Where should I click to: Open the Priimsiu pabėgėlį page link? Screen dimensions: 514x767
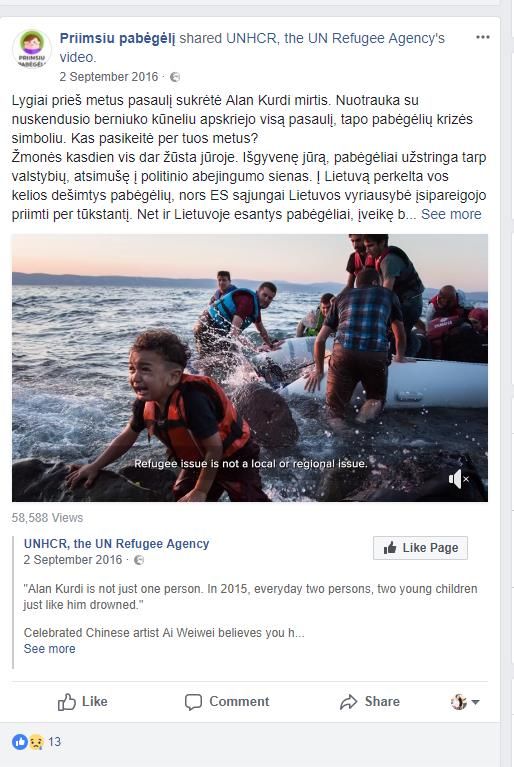[117, 38]
